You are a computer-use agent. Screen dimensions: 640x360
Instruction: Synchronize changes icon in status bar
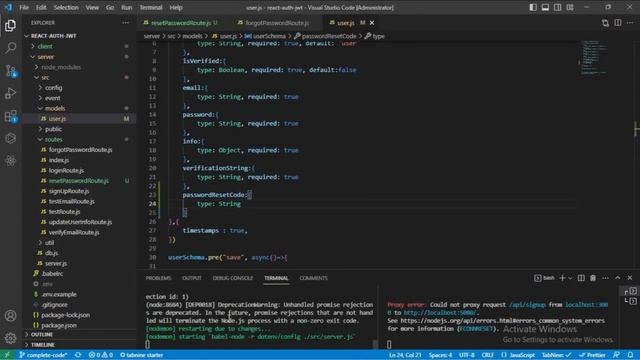click(78, 355)
